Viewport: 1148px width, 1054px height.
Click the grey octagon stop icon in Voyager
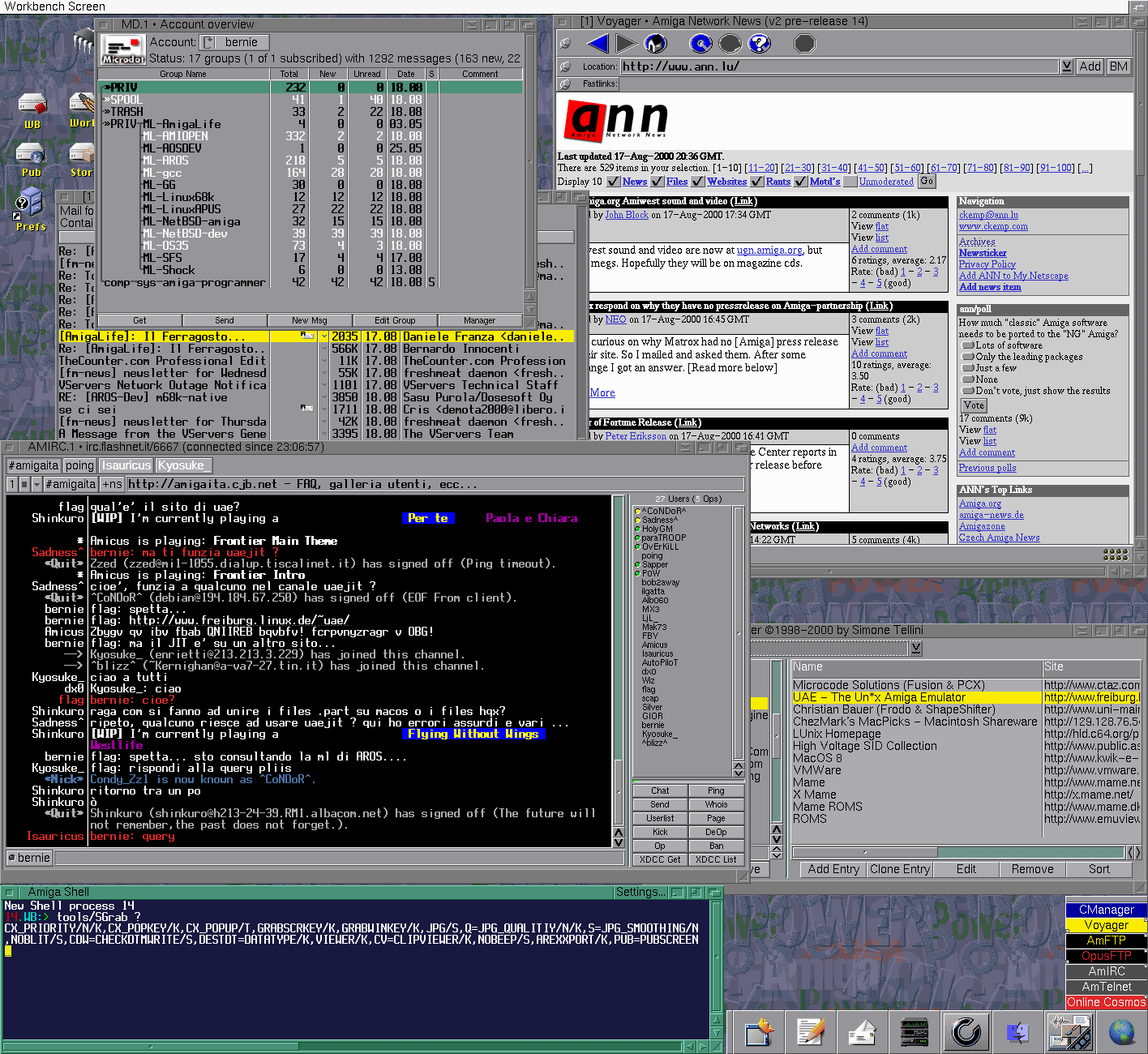click(x=804, y=44)
